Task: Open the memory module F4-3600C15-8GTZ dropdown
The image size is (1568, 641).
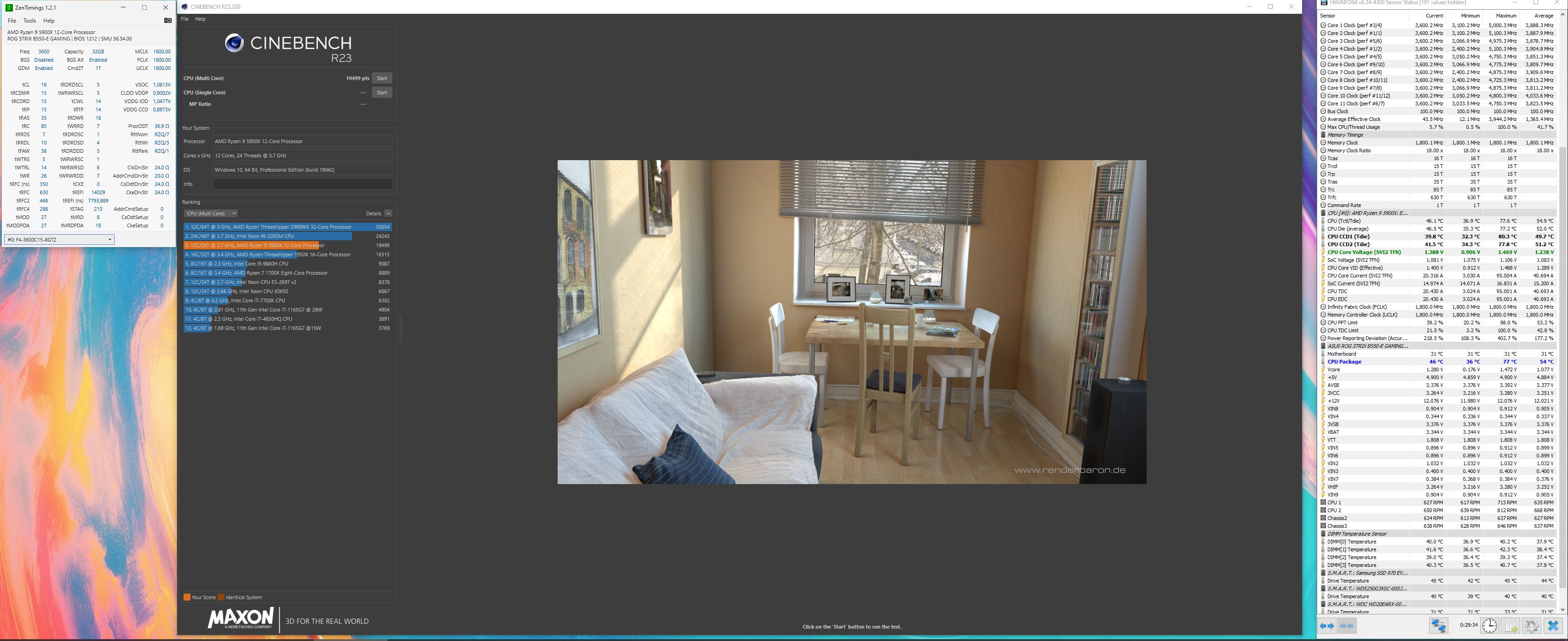Action: [x=59, y=239]
